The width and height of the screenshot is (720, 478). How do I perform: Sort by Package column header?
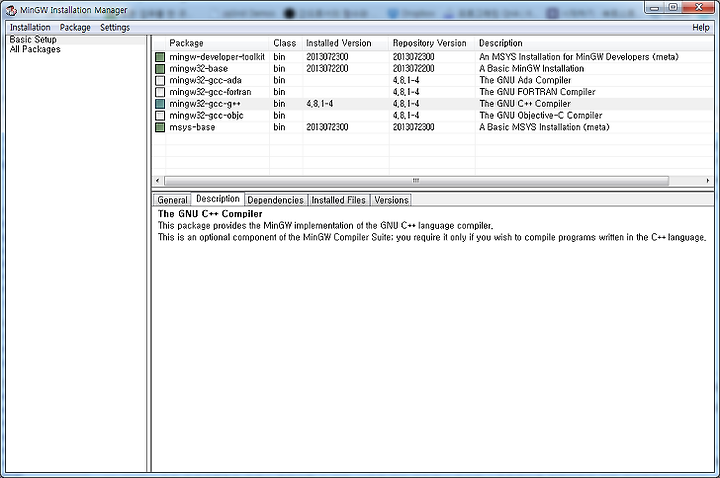tap(217, 43)
